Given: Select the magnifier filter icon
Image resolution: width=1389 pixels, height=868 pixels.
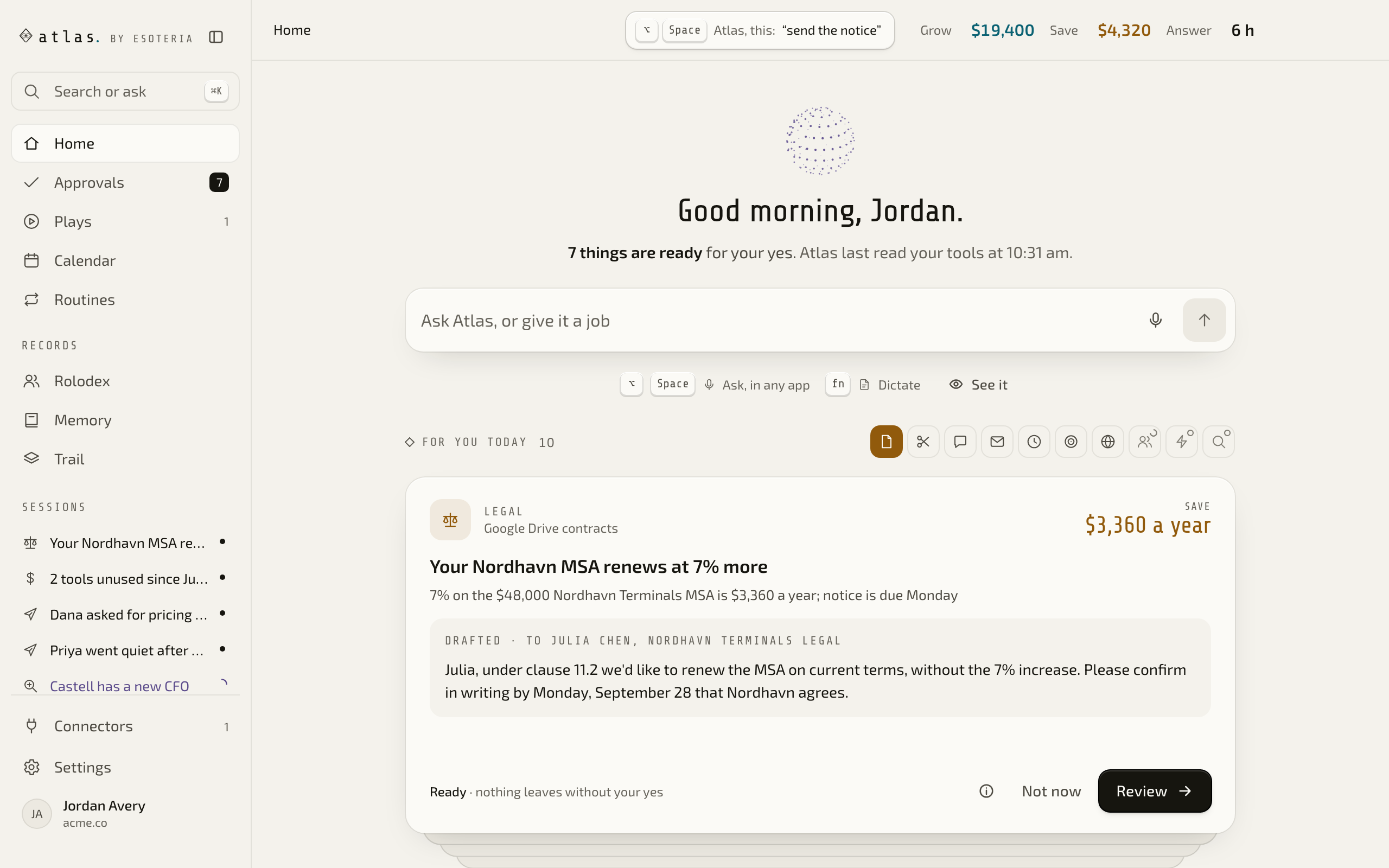Looking at the screenshot, I should (x=1219, y=442).
